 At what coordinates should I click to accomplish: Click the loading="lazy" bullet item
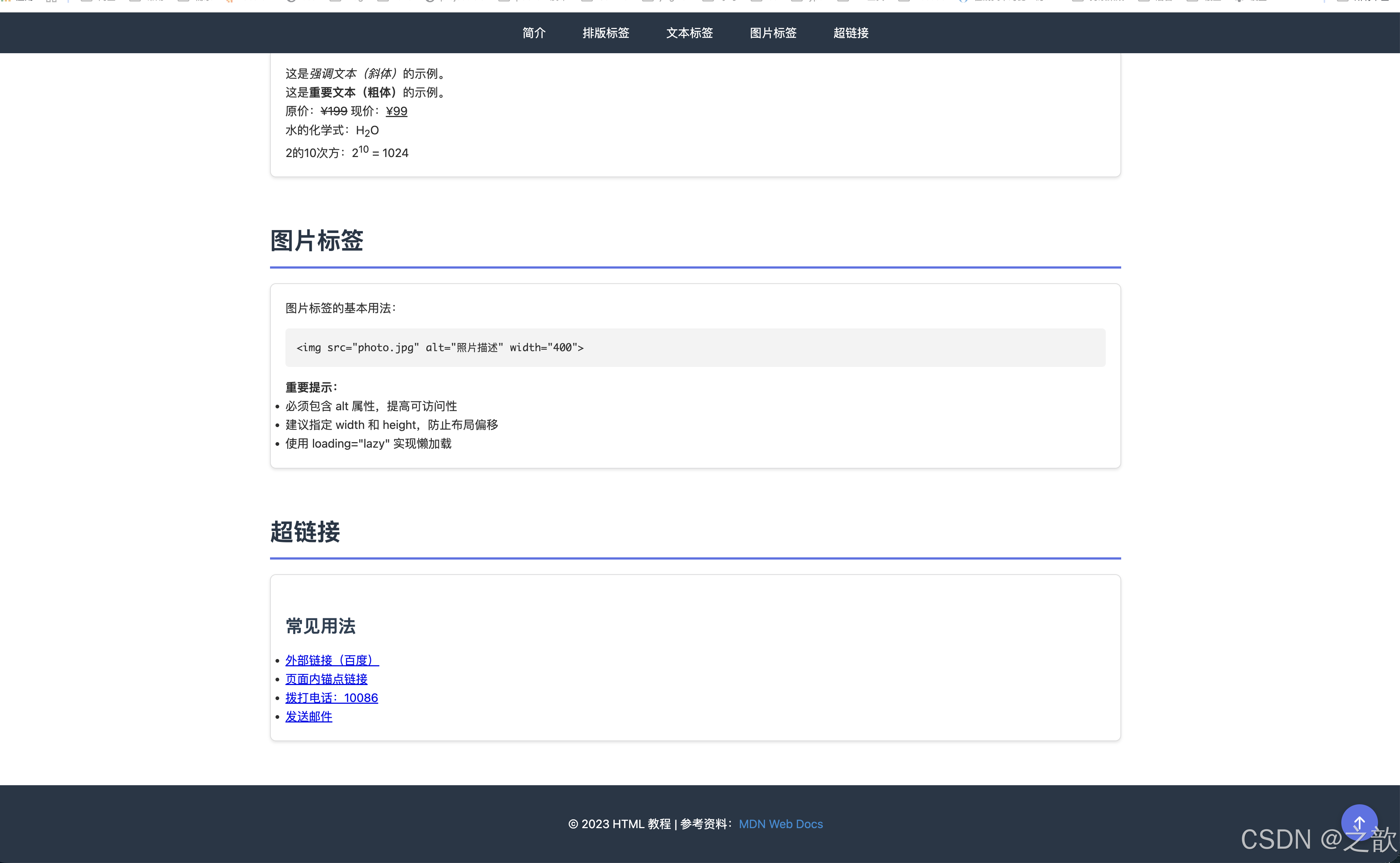click(x=368, y=444)
